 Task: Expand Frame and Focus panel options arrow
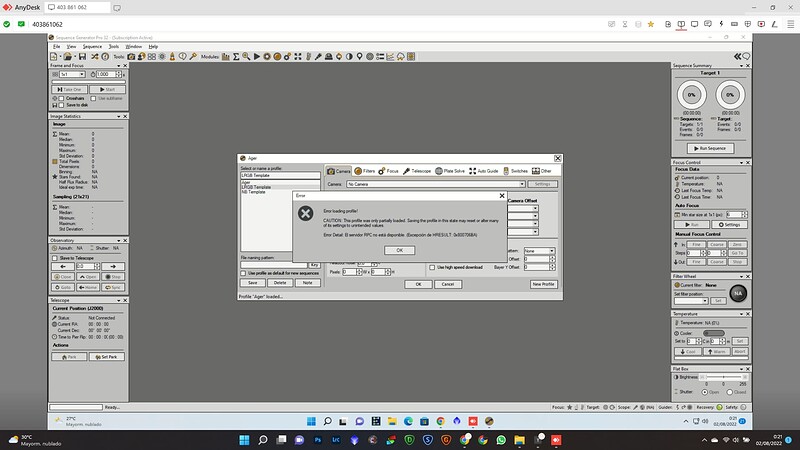pyautogui.click(x=119, y=66)
